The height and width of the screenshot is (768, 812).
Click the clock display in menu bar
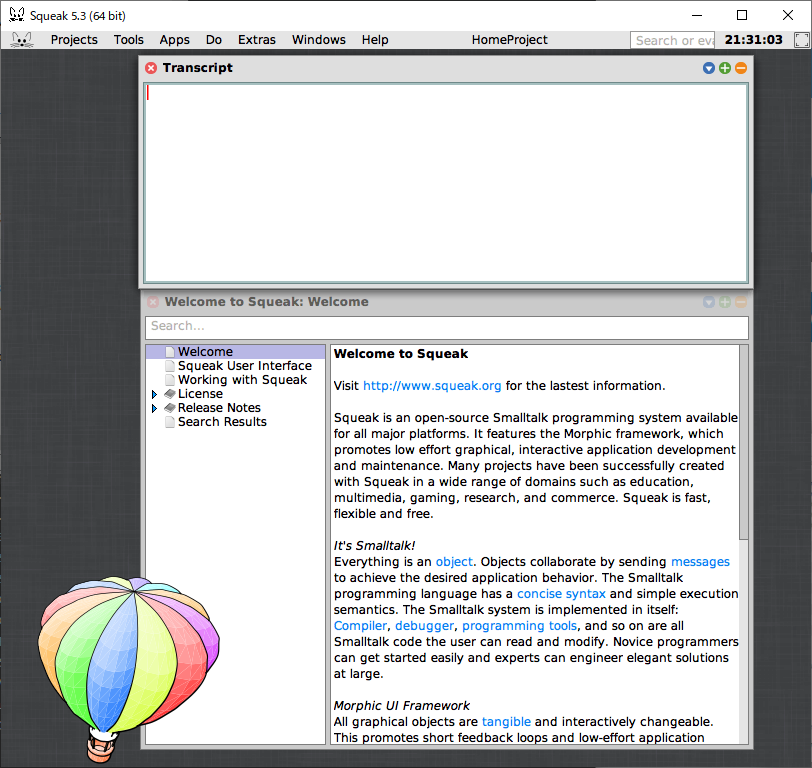753,40
